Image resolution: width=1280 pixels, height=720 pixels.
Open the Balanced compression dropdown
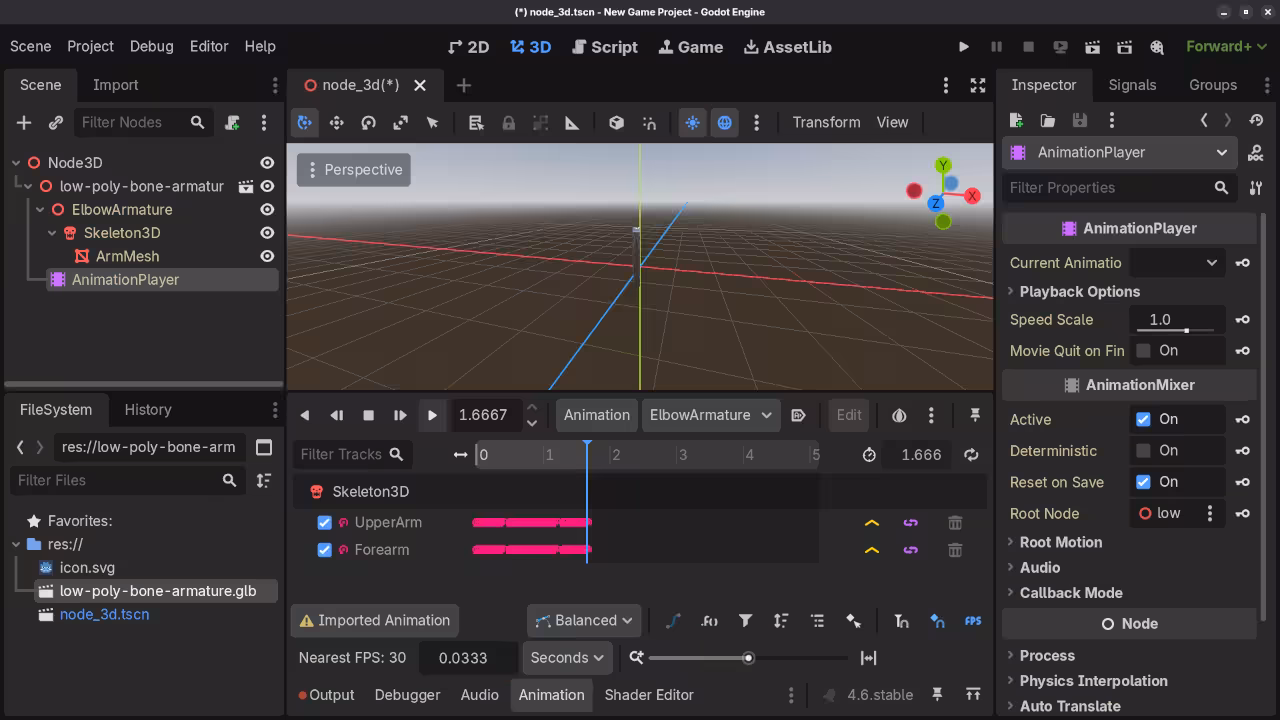pos(583,620)
